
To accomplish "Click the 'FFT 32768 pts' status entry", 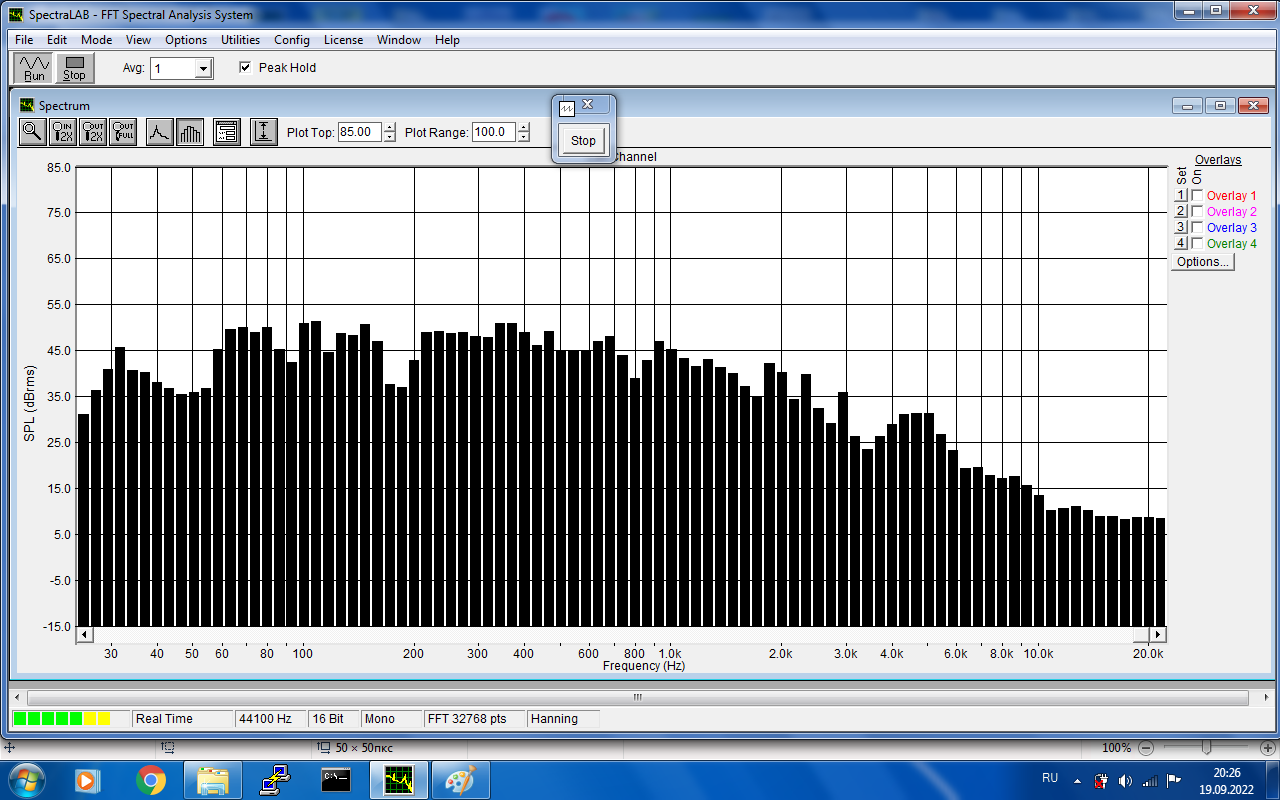I will click(474, 719).
